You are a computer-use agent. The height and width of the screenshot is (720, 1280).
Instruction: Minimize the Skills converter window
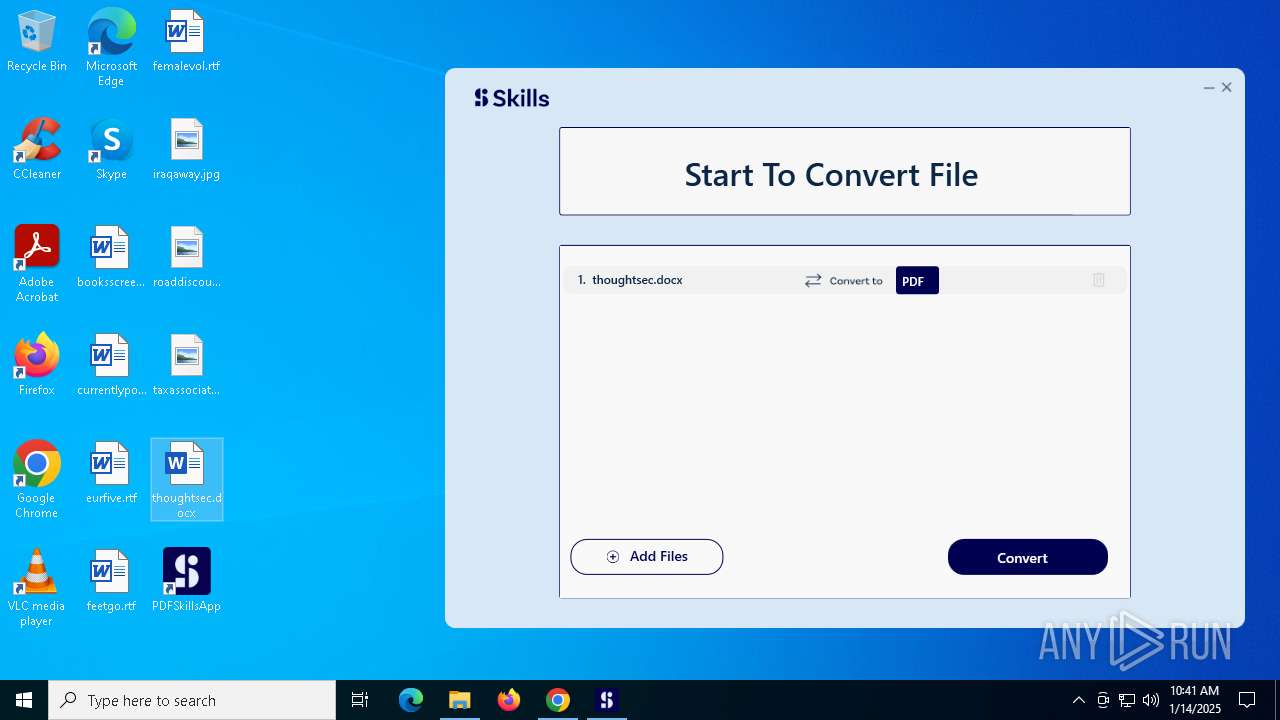(1209, 88)
